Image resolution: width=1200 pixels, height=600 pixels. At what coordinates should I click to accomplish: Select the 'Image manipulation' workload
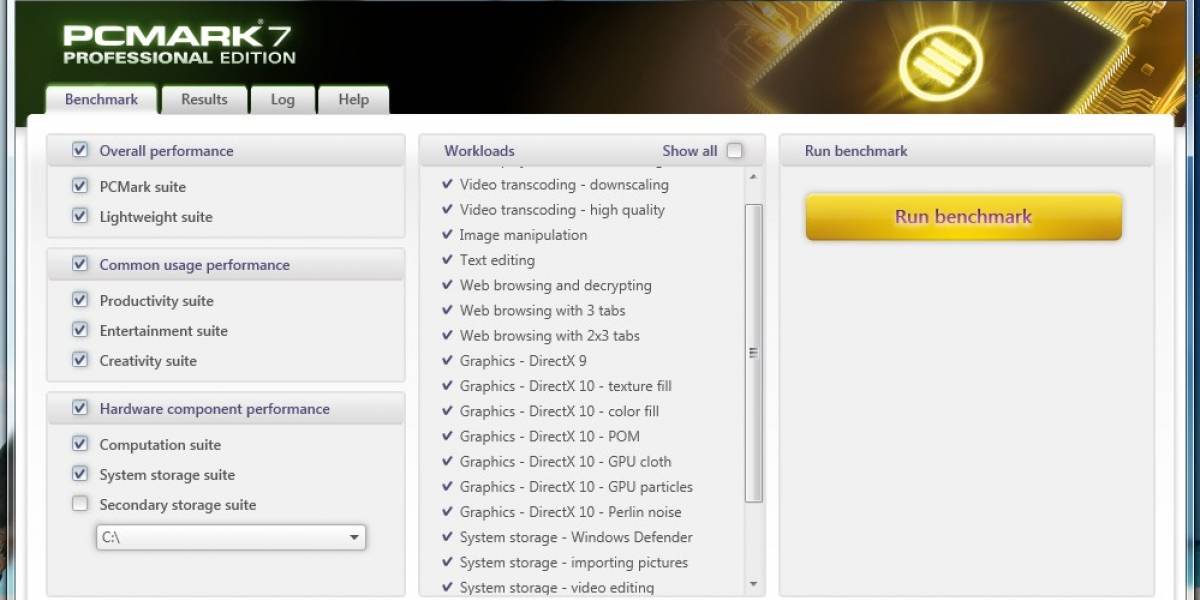pos(523,235)
